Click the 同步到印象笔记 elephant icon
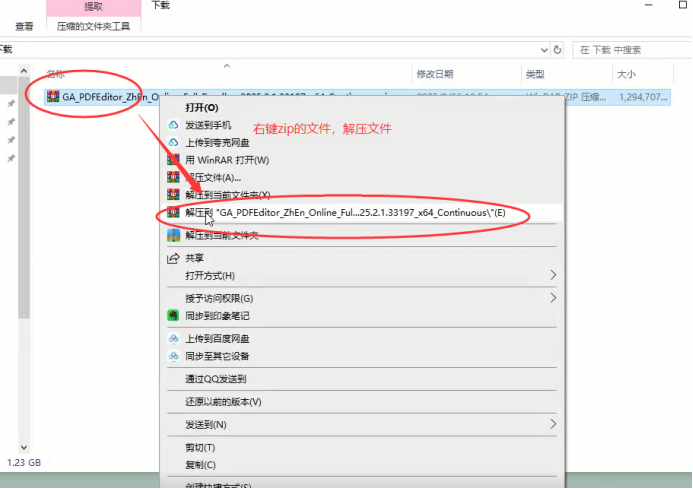 pyautogui.click(x=174, y=316)
